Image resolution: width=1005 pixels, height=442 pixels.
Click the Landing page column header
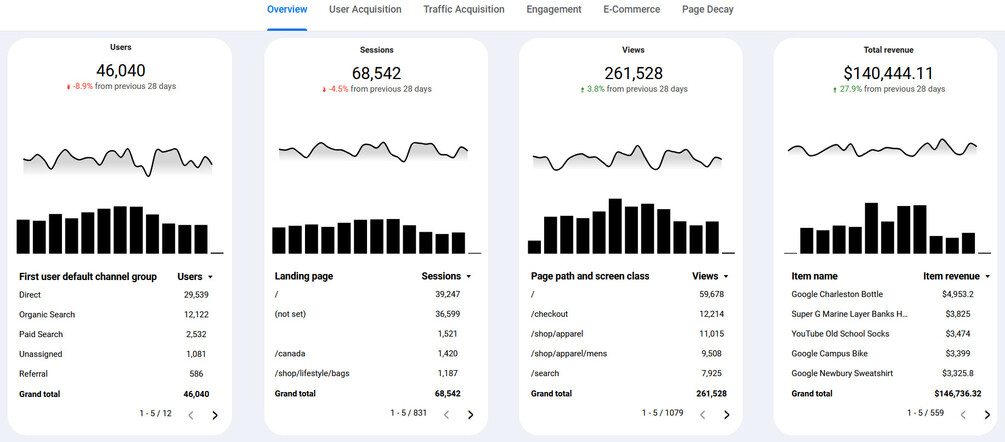tap(304, 276)
